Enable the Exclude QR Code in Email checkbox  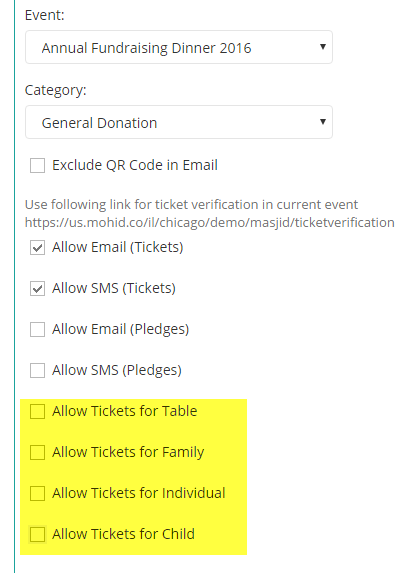(37, 165)
